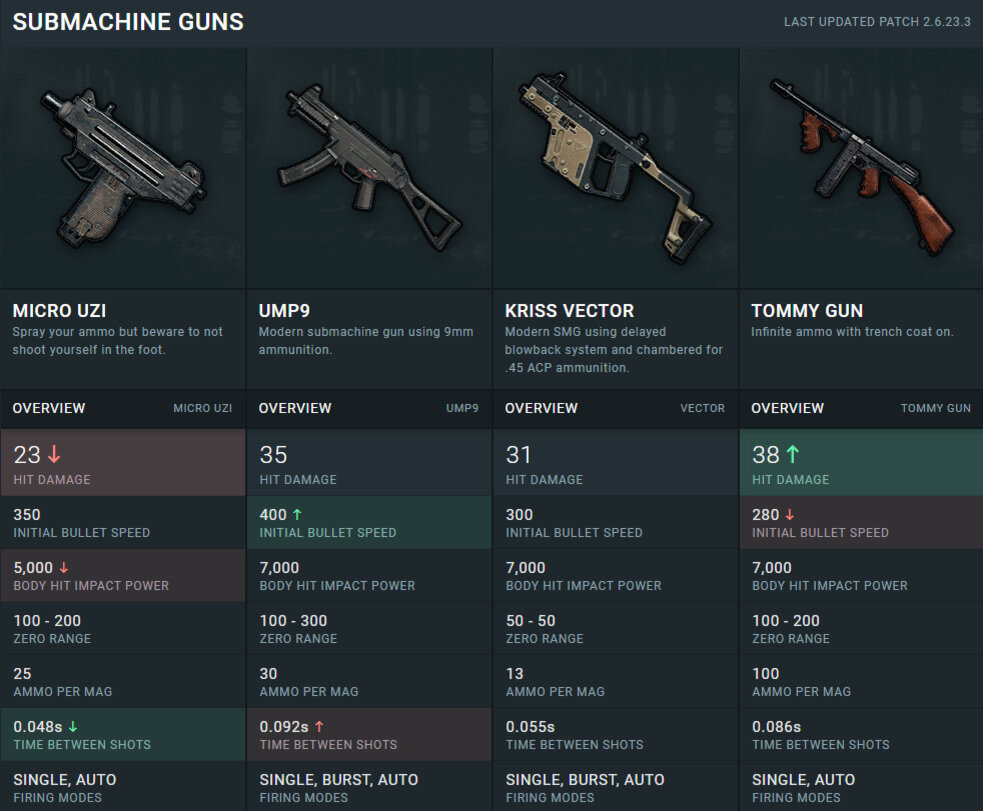Click Vector's SINGLE, BURST, AUTO firing modes
This screenshot has width=983, height=811.
point(585,780)
